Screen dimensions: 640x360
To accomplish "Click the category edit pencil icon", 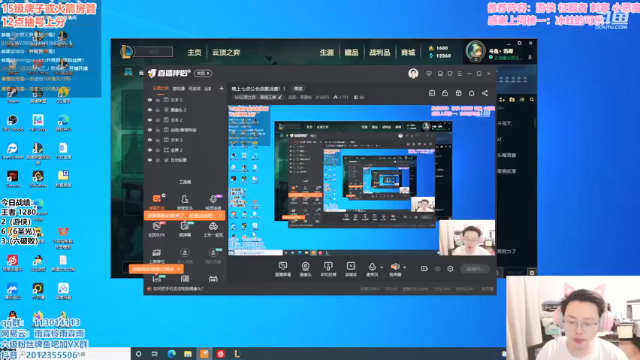I will click(280, 97).
